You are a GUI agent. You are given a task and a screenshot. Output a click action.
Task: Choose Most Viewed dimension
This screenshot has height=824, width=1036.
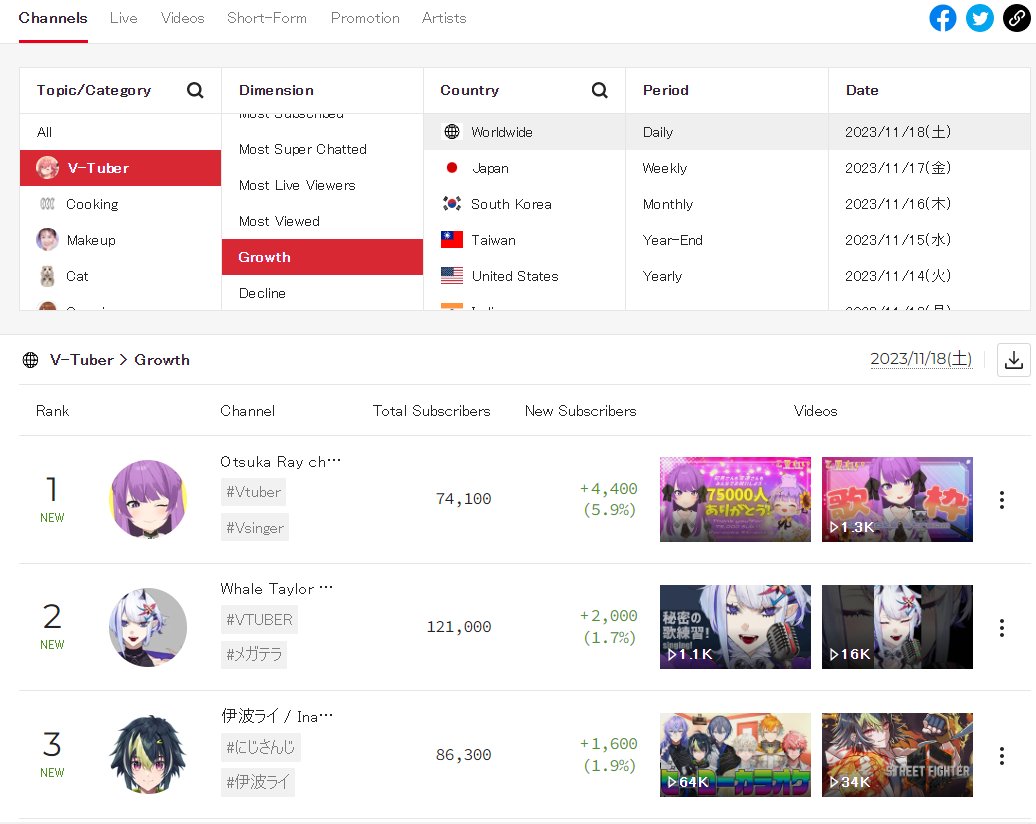tap(322, 221)
